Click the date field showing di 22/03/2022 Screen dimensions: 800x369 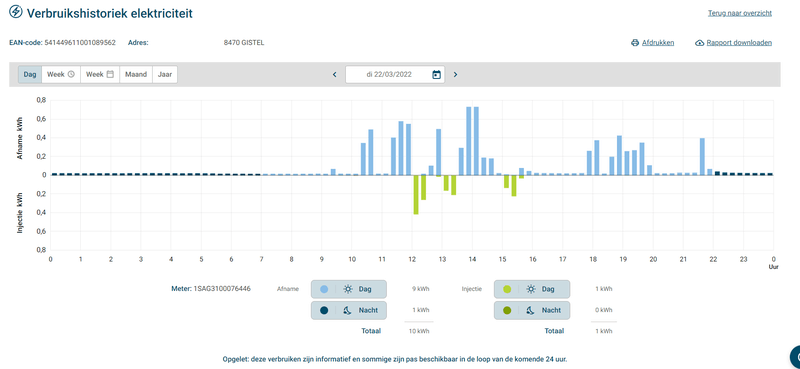coord(395,75)
